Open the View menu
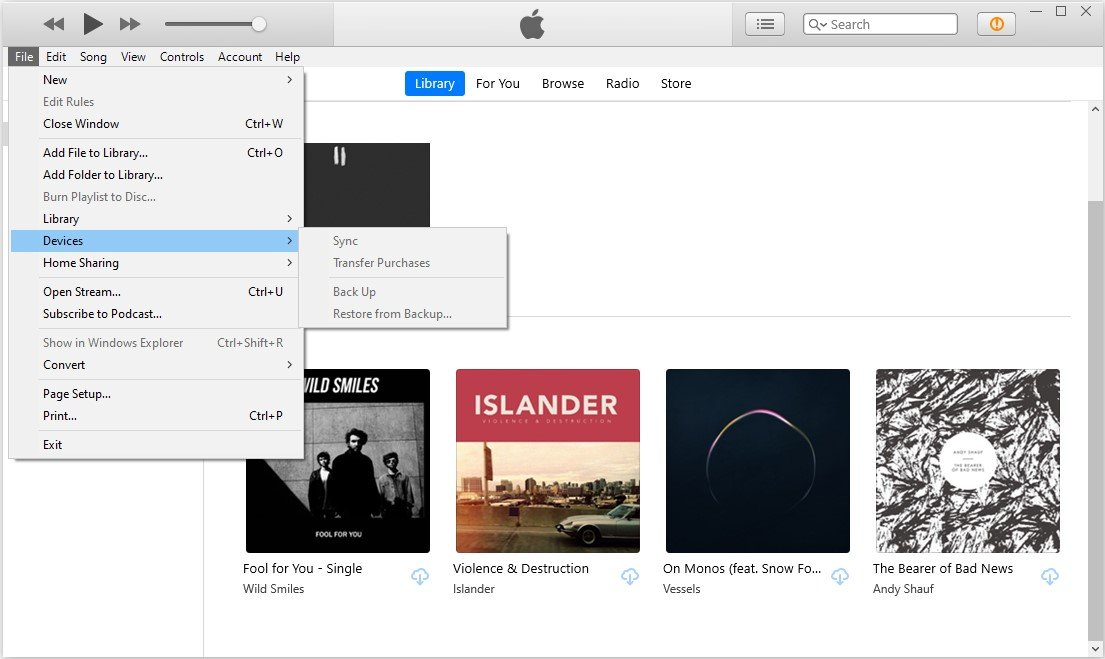1105x659 pixels. [x=132, y=56]
